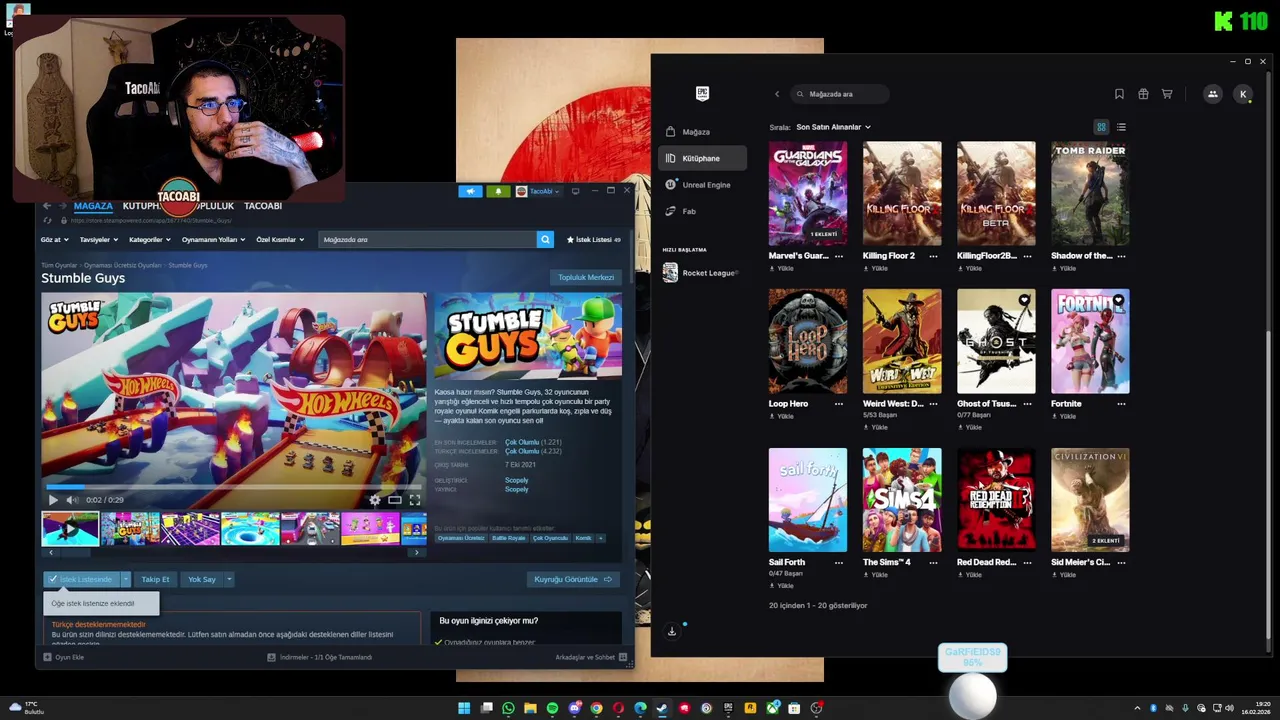Add another tag with the plus button
This screenshot has height=720, width=1280.
click(x=600, y=538)
